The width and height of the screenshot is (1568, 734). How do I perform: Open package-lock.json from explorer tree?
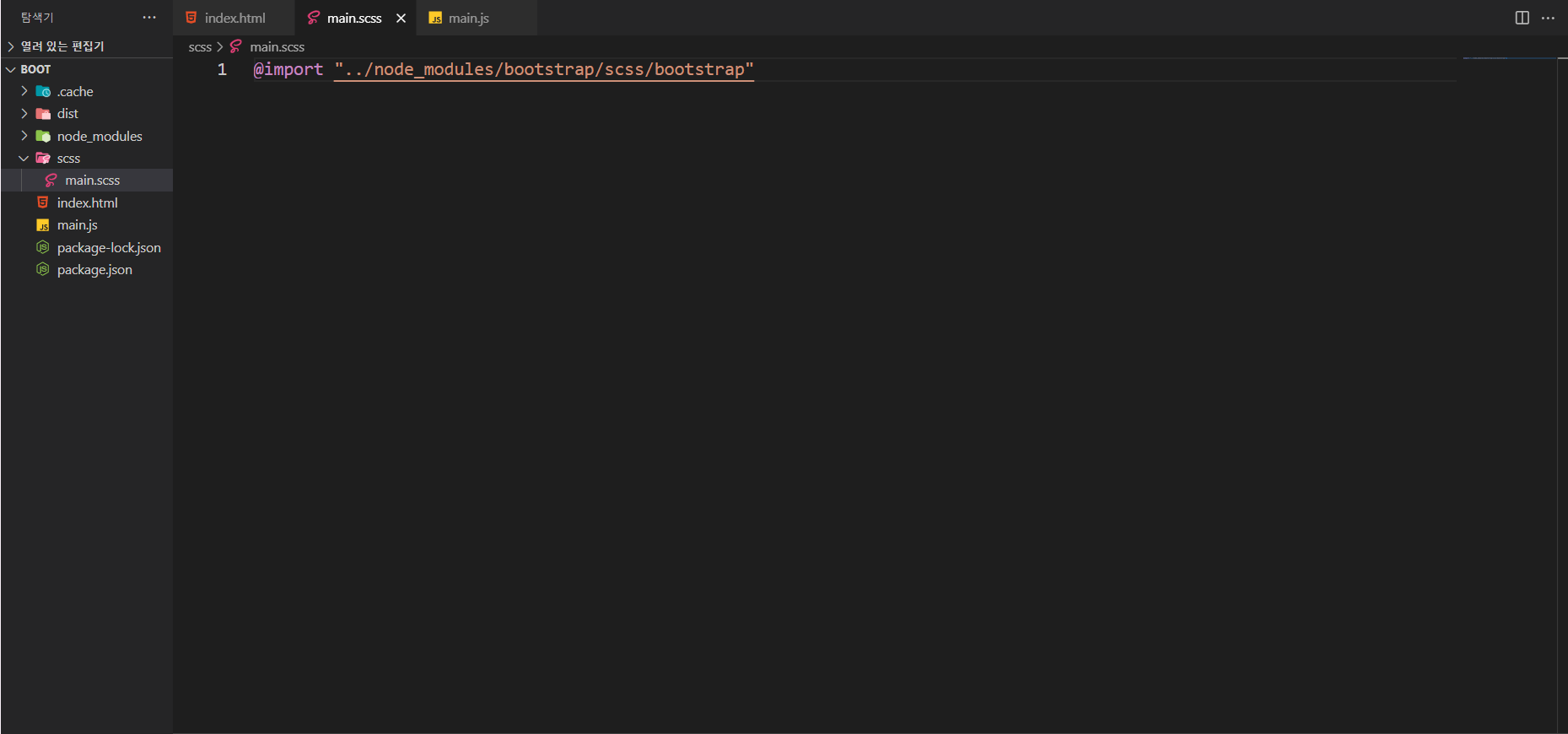coord(109,247)
